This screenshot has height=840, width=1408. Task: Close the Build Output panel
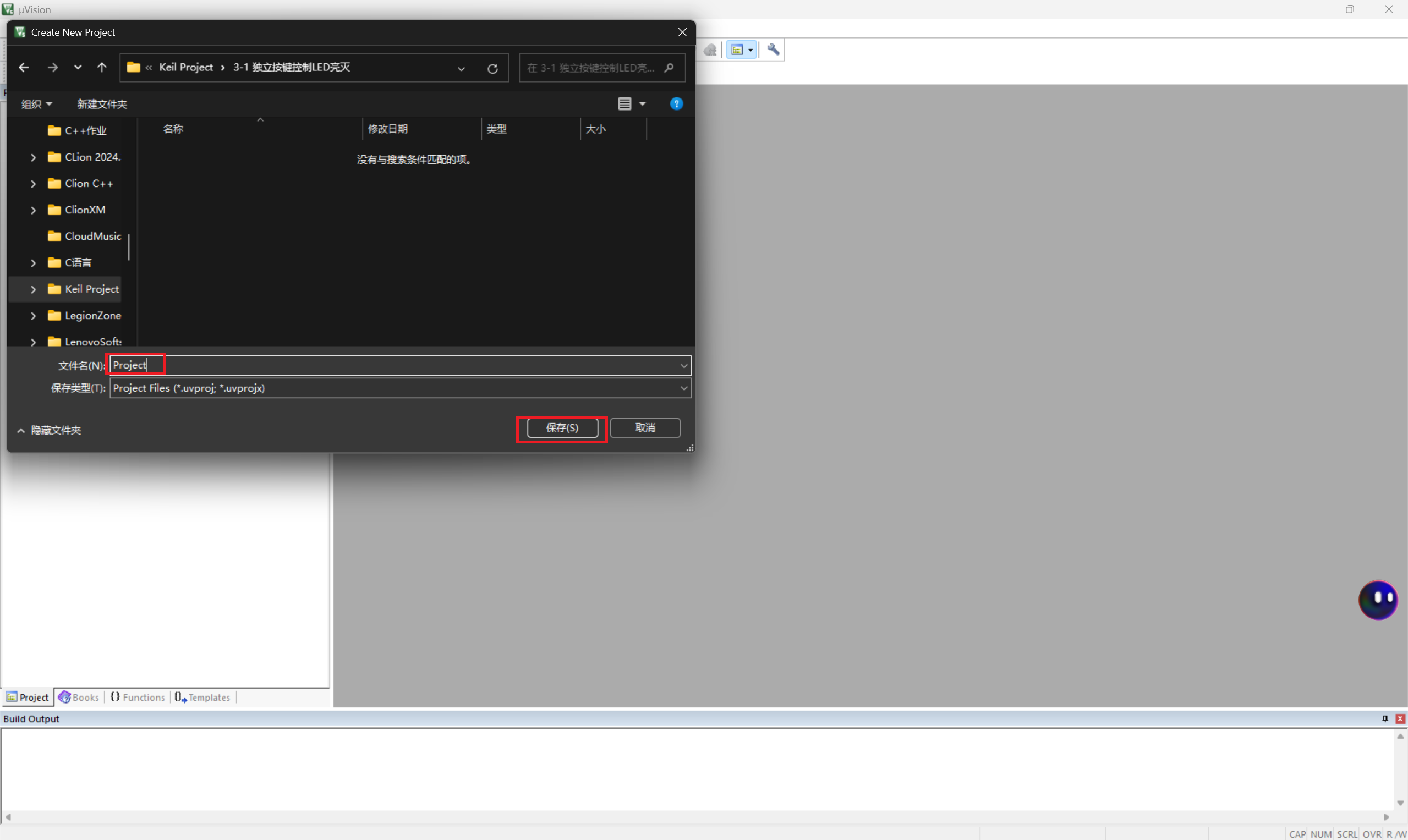pyautogui.click(x=1400, y=718)
